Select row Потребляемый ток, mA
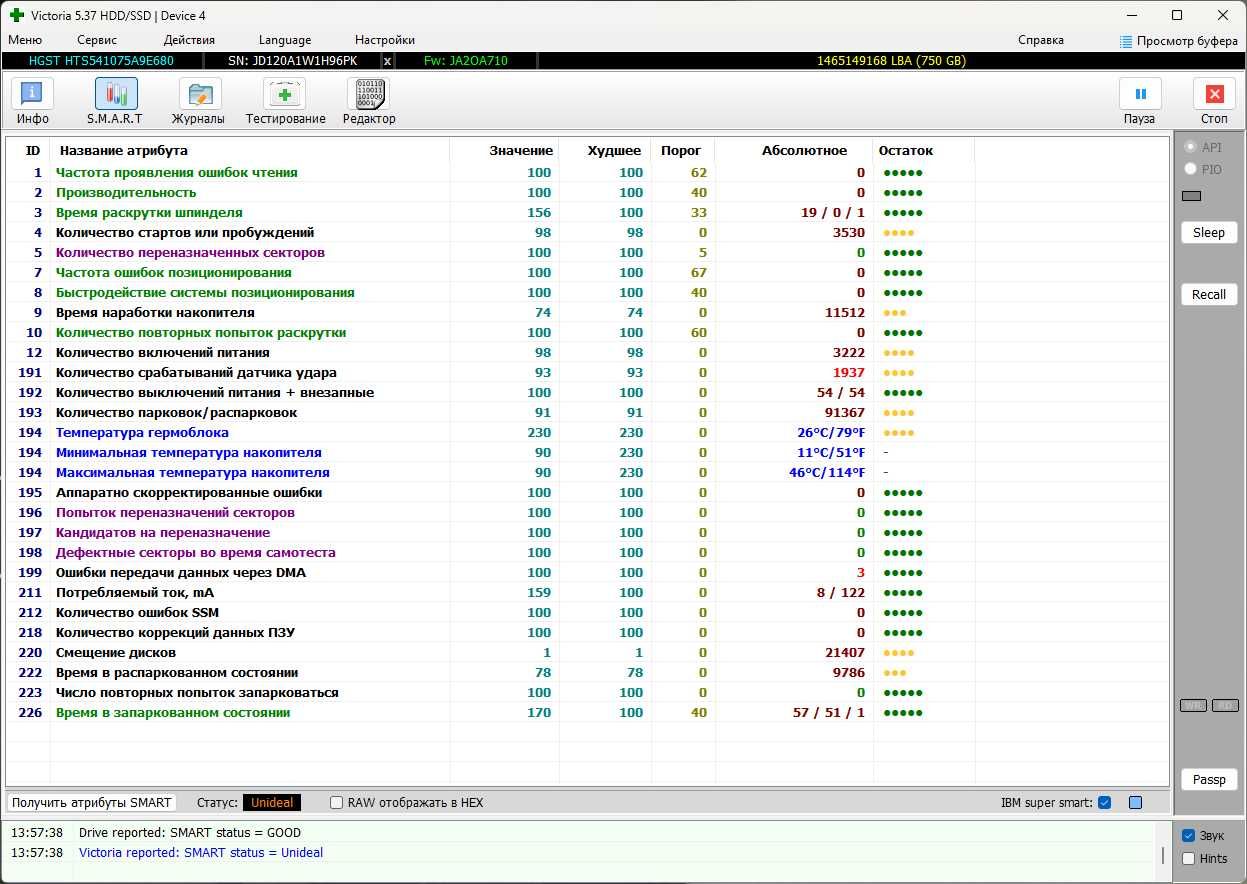The width and height of the screenshot is (1247, 884). [587, 592]
